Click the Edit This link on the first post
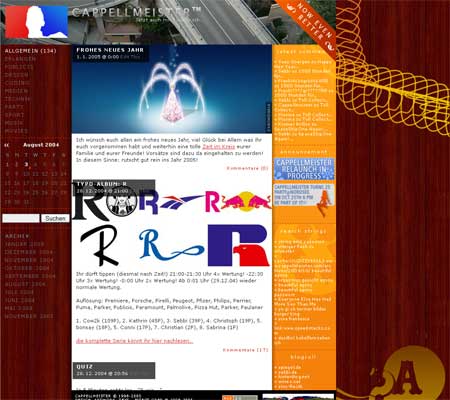Image resolution: width=450 pixels, height=400 pixels. tap(130, 57)
